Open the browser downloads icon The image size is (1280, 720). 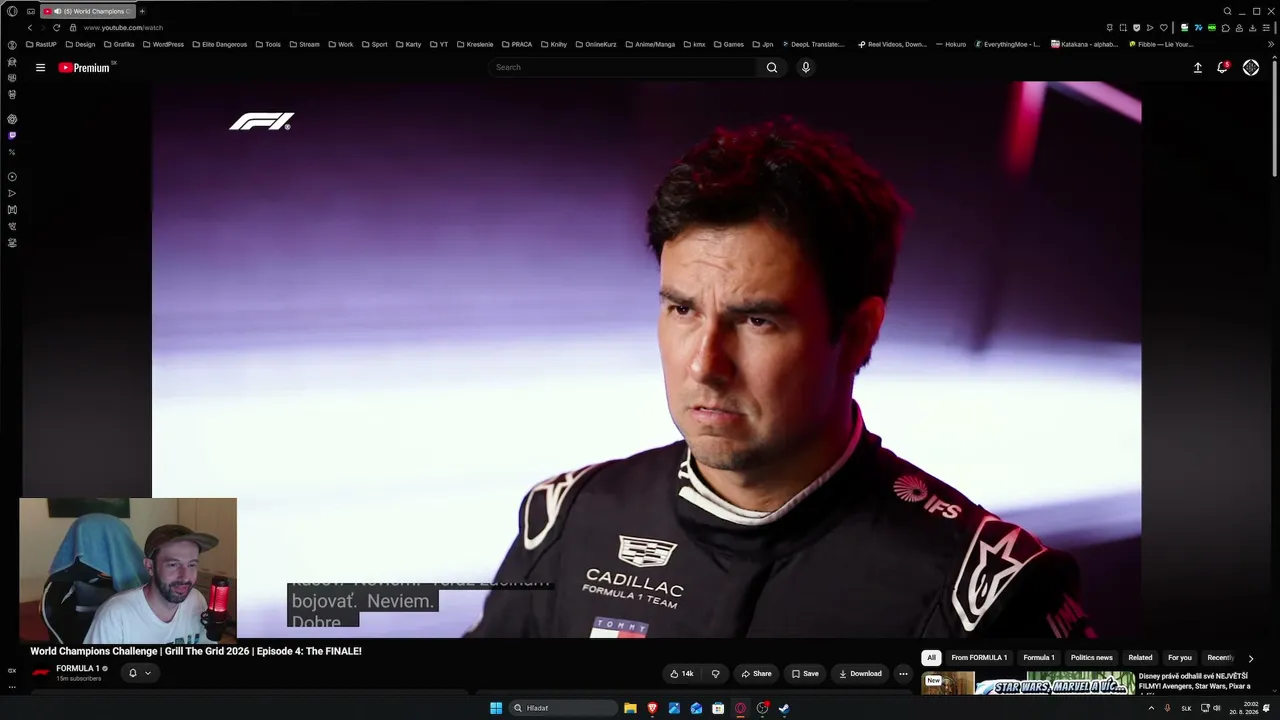coord(1252,28)
